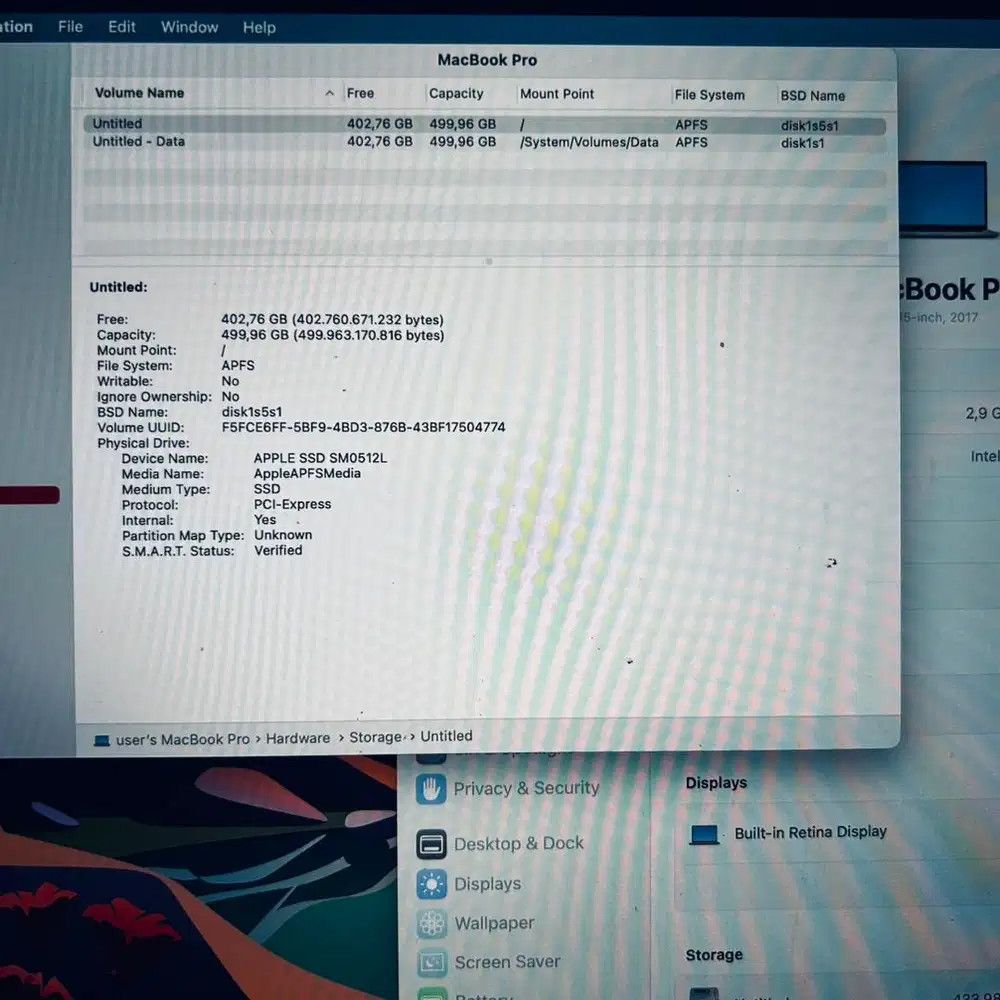
Task: Click the Screen Saver sidebar icon
Action: (432, 963)
